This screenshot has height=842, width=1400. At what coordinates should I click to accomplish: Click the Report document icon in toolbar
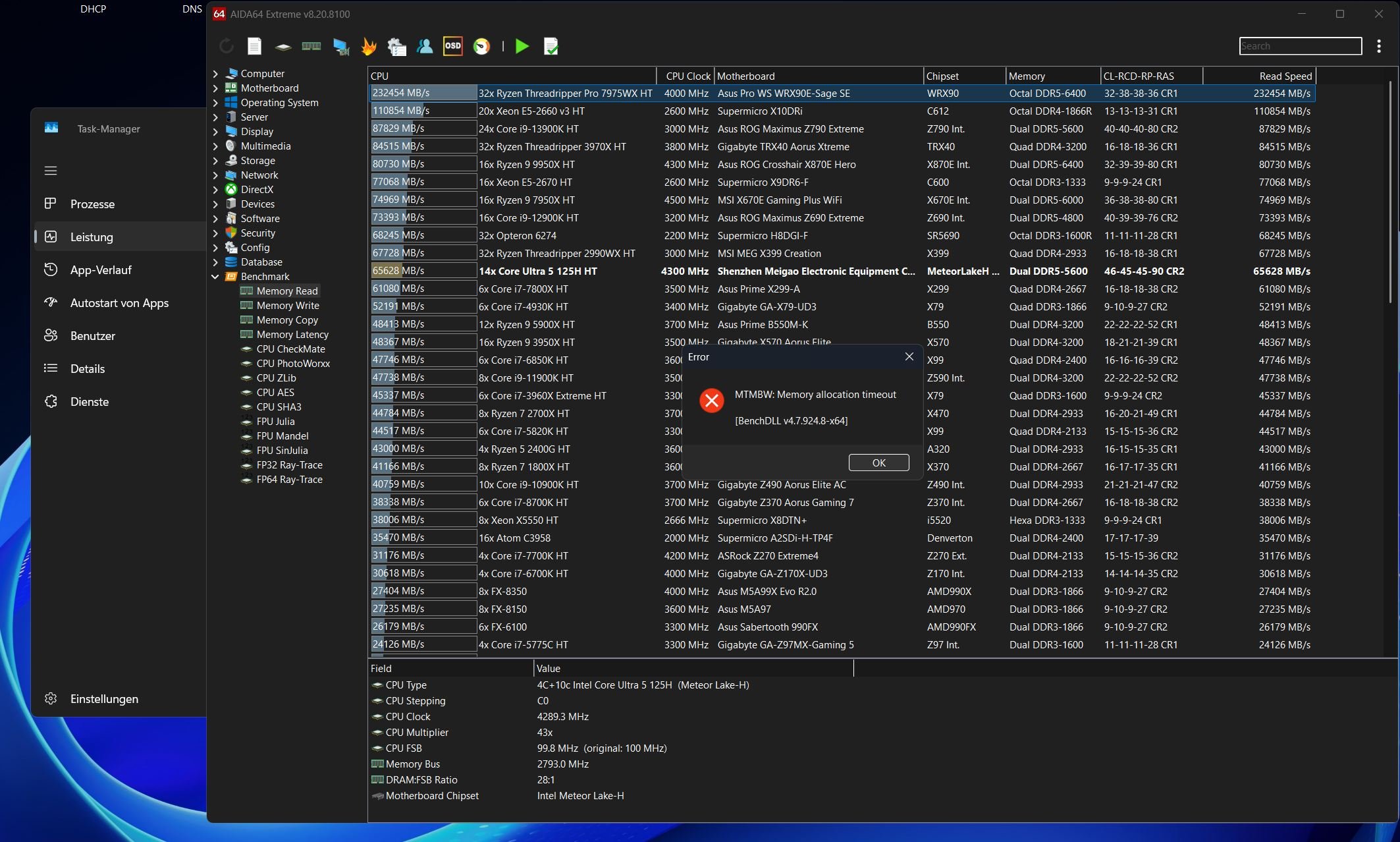click(x=254, y=46)
